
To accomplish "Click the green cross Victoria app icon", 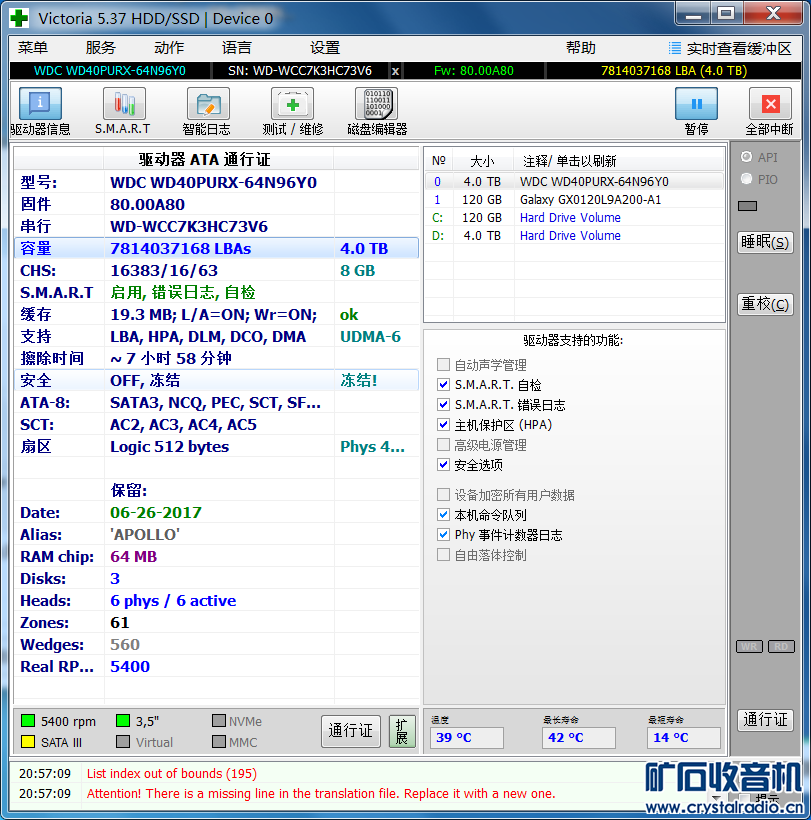I will (x=19, y=18).
